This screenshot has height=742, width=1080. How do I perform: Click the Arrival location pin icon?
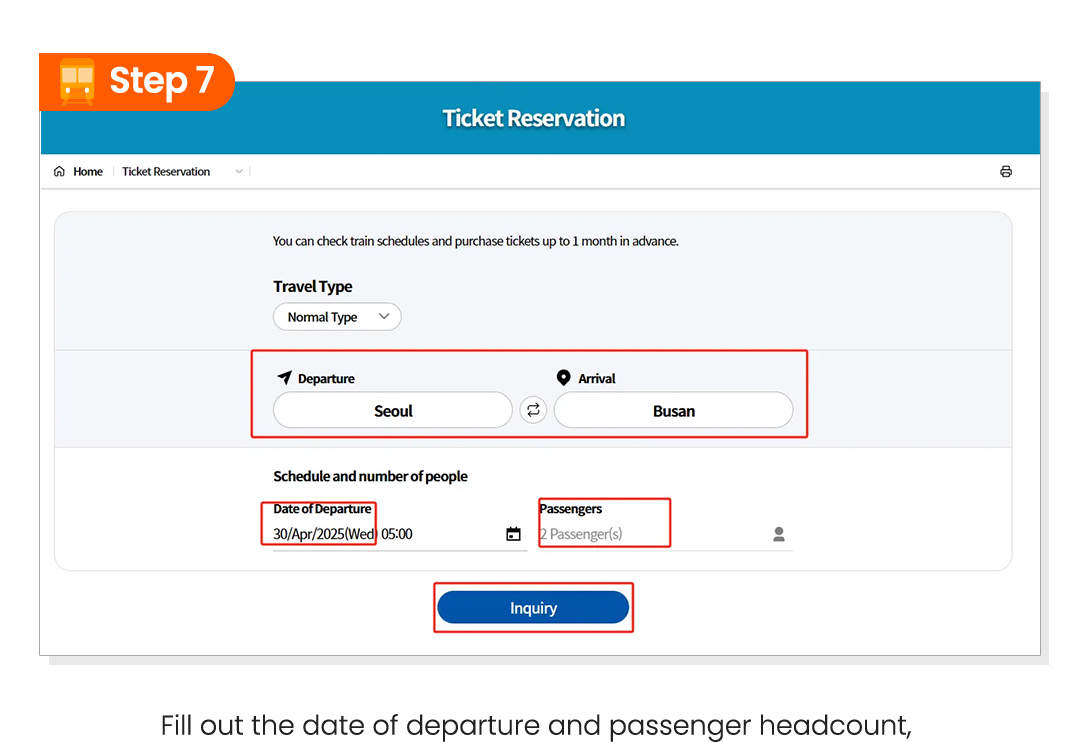click(x=564, y=378)
